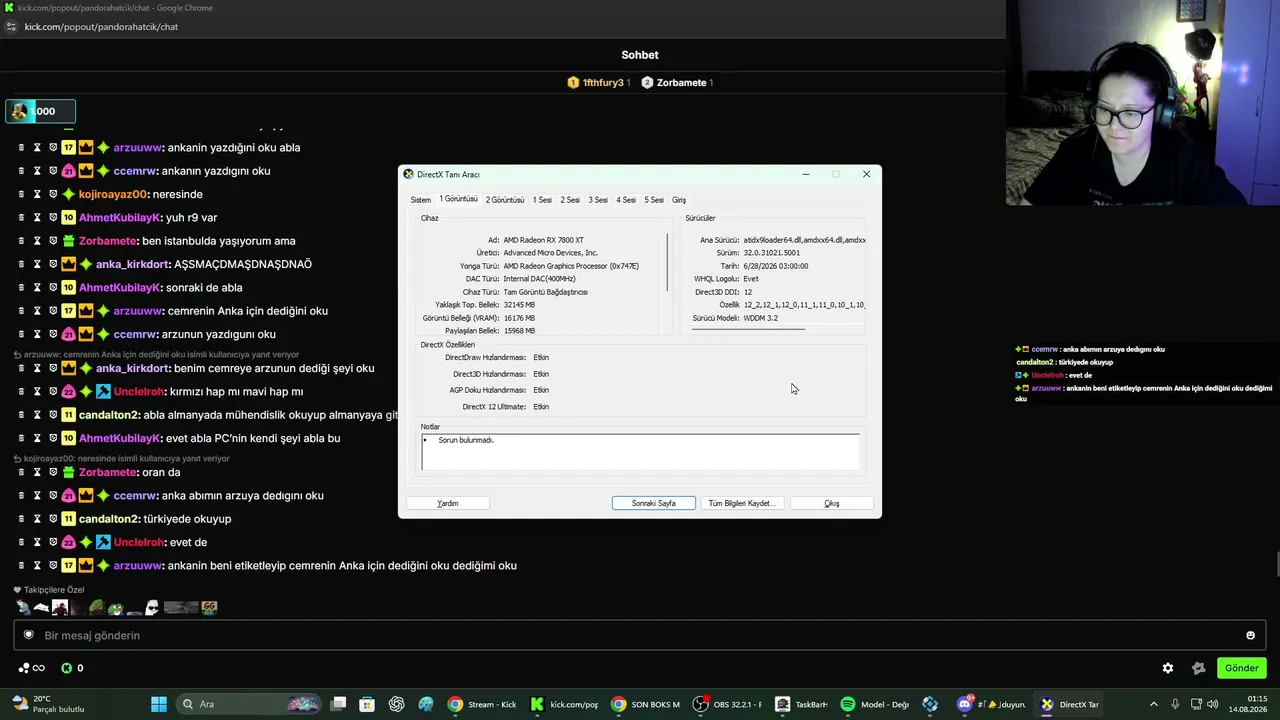Click driver version 32.0.31021.5001
Viewport: 1280px width, 720px height.
tap(771, 253)
